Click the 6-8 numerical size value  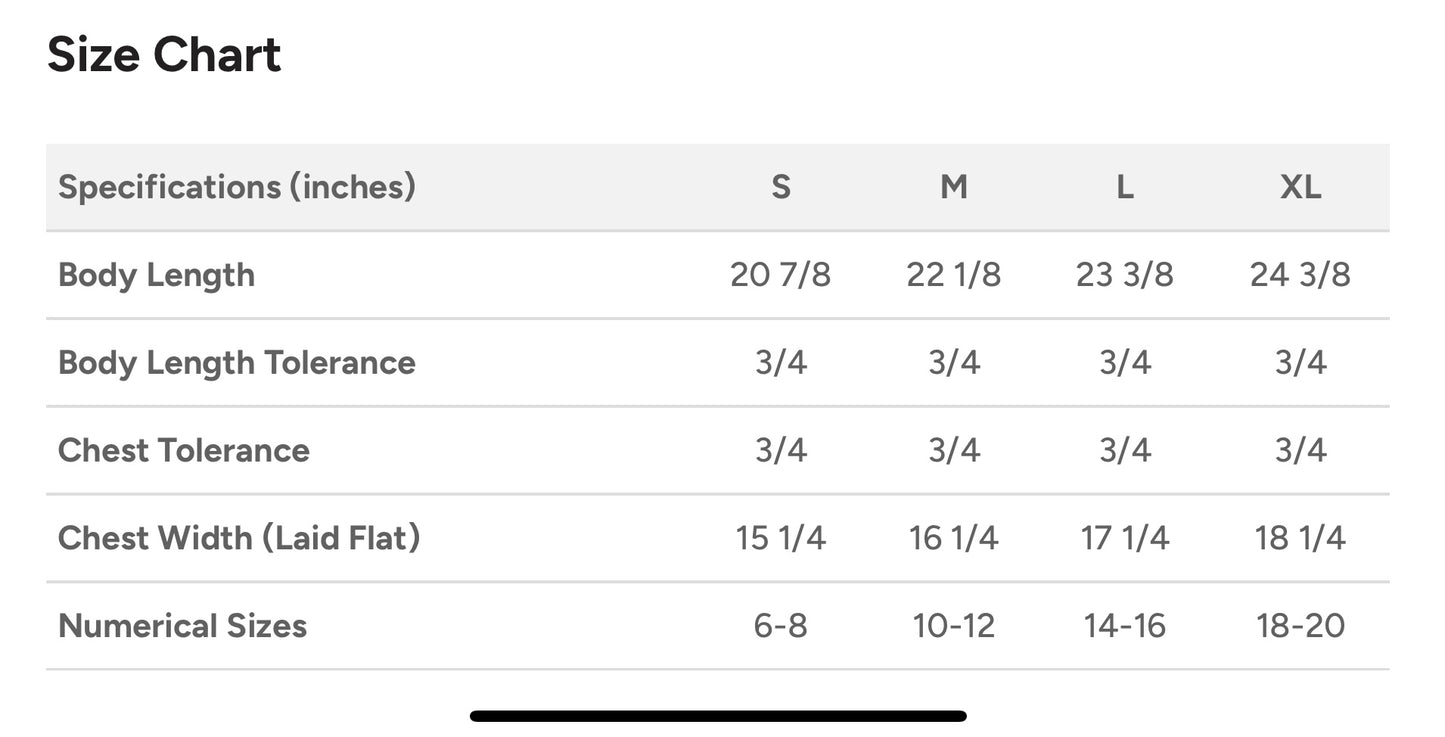781,626
